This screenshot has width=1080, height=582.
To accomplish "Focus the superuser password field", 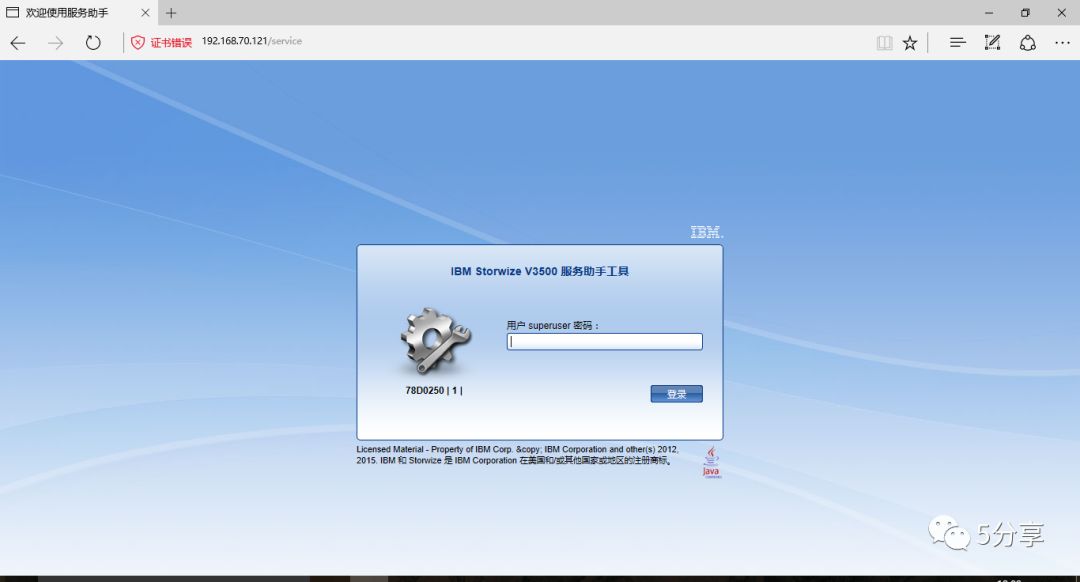I will click(605, 342).
